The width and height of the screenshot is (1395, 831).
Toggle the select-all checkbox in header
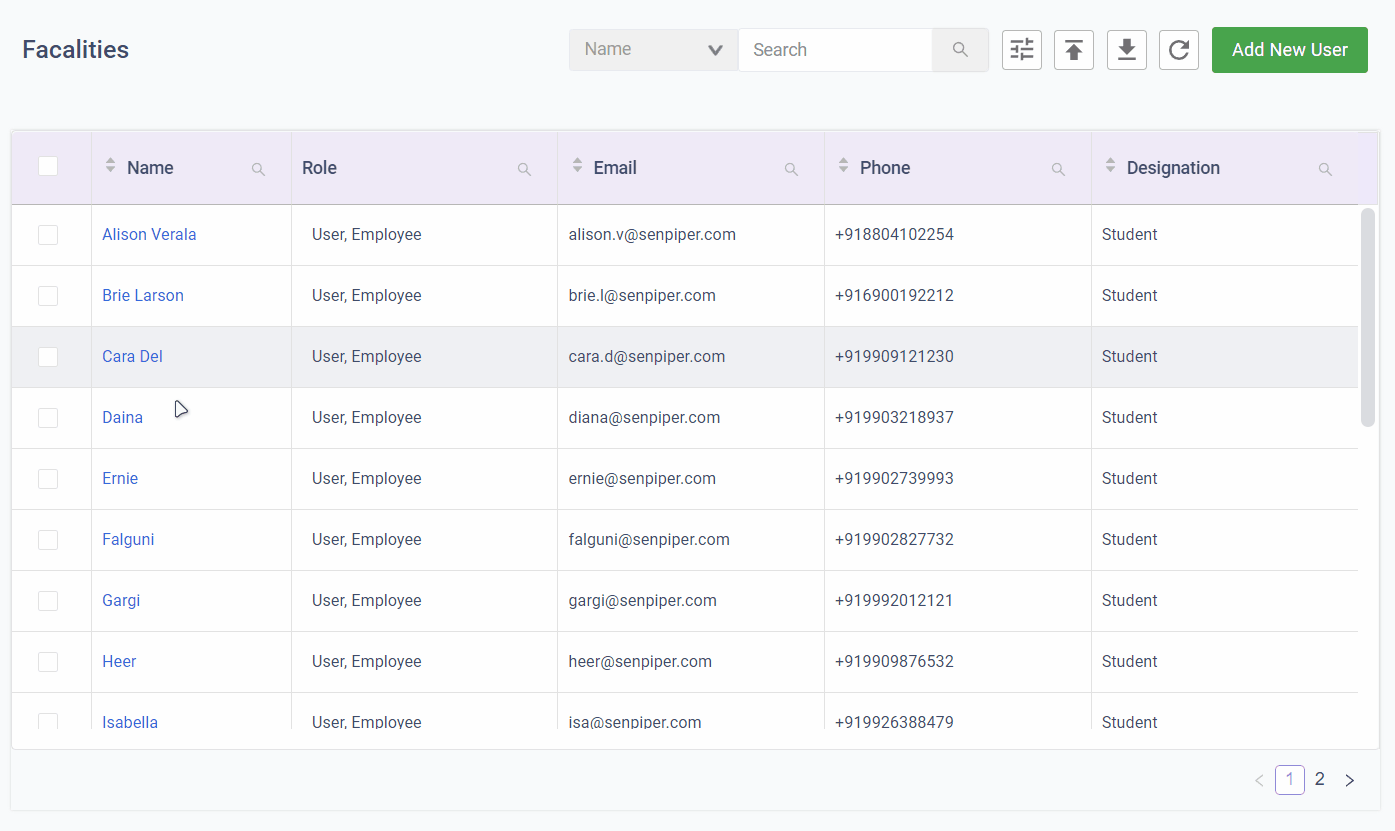coord(48,166)
